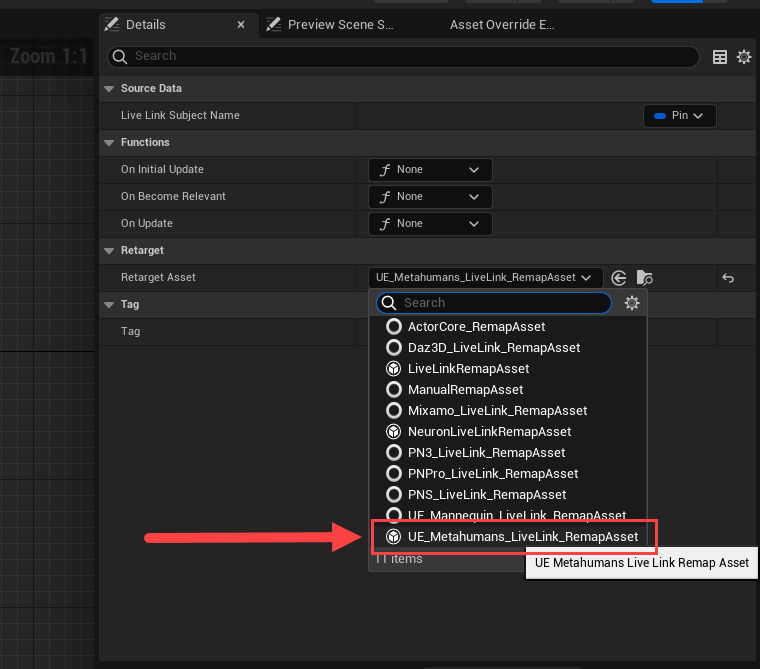Open asset picker view options gear

tap(632, 303)
